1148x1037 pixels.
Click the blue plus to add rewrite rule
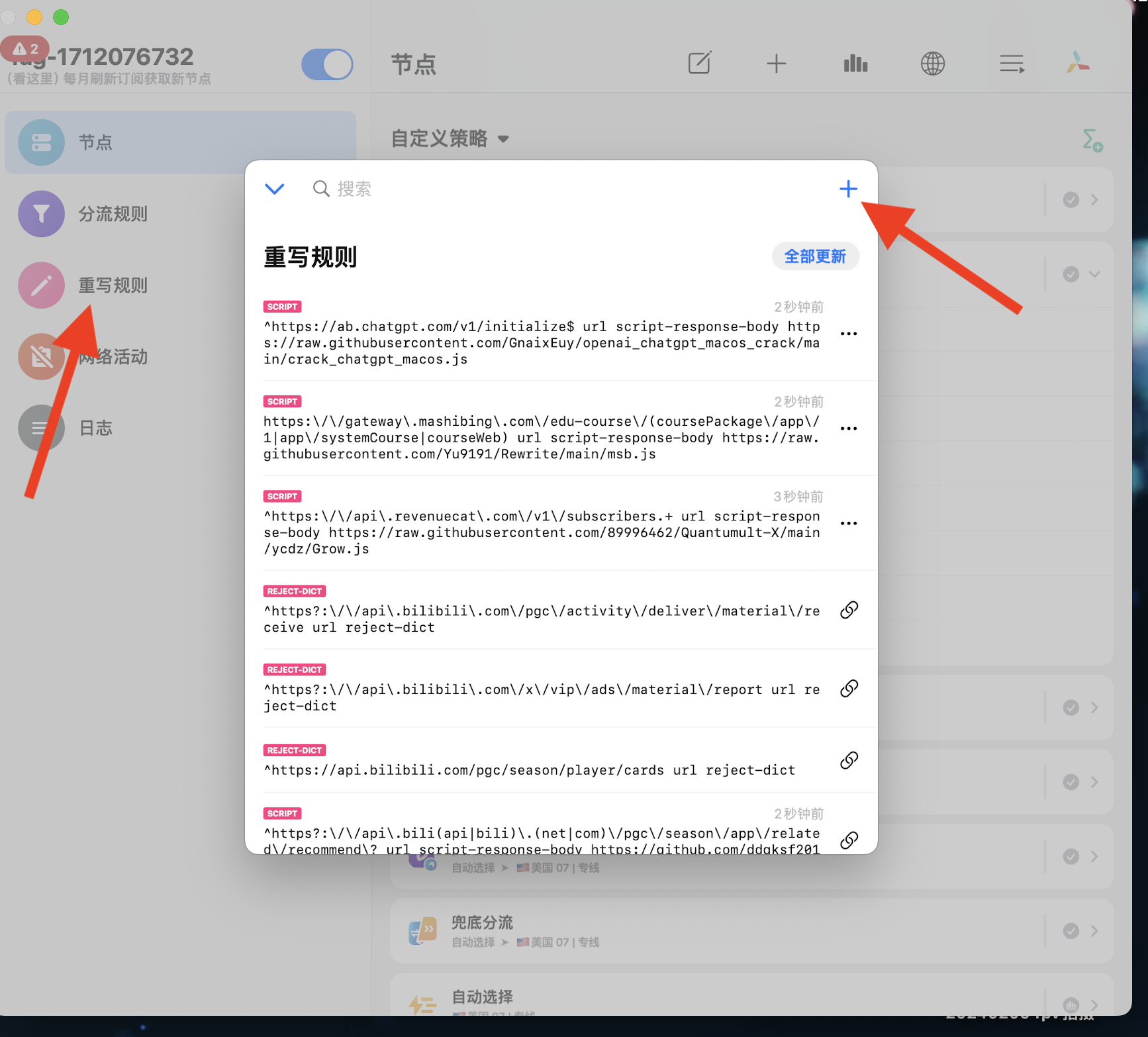(x=847, y=189)
